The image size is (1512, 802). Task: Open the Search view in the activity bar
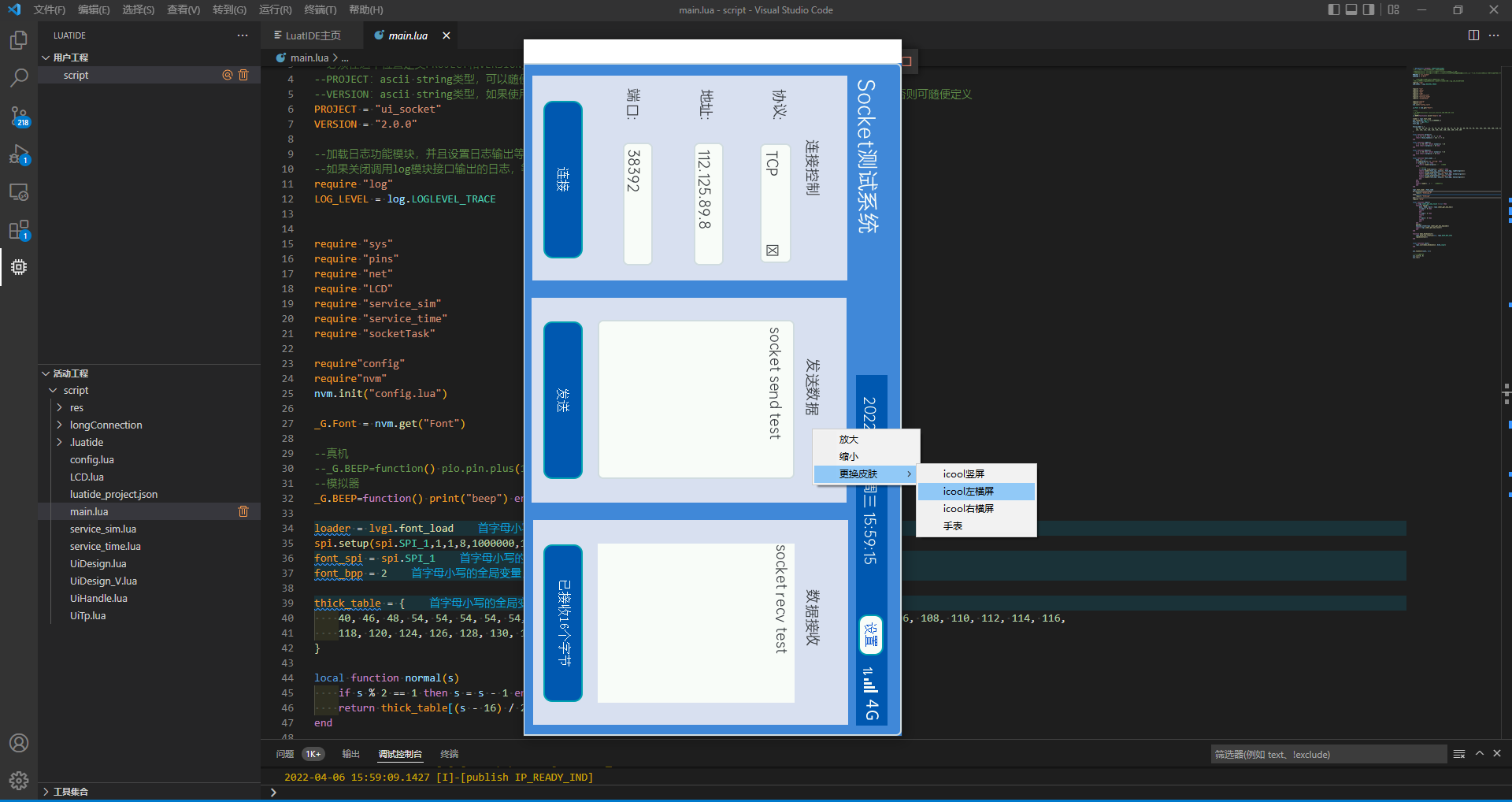19,78
